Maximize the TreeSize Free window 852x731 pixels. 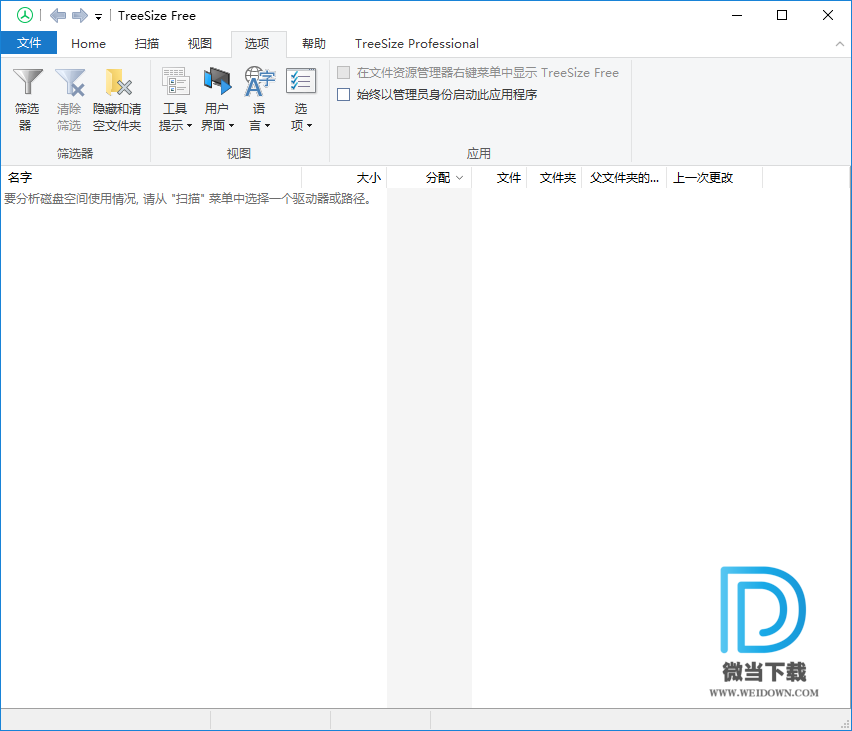pyautogui.click(x=782, y=15)
